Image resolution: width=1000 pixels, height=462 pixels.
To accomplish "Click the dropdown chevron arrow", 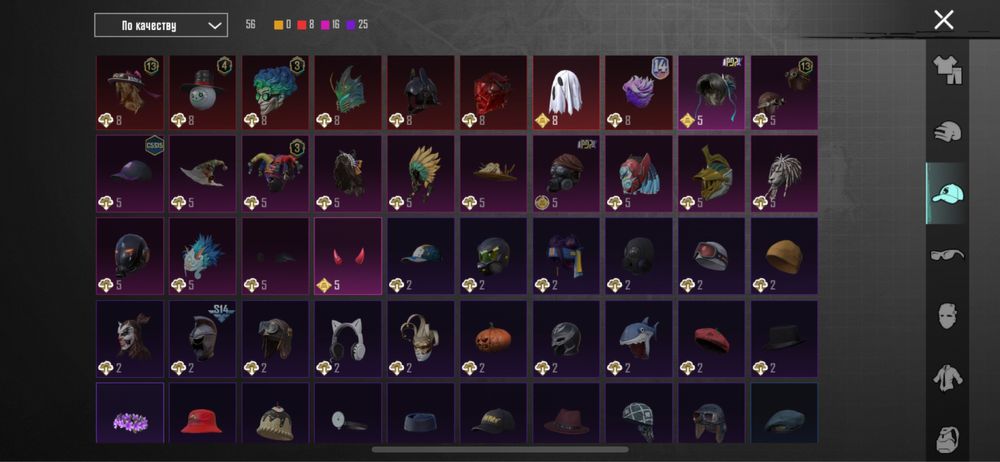I will pos(215,26).
